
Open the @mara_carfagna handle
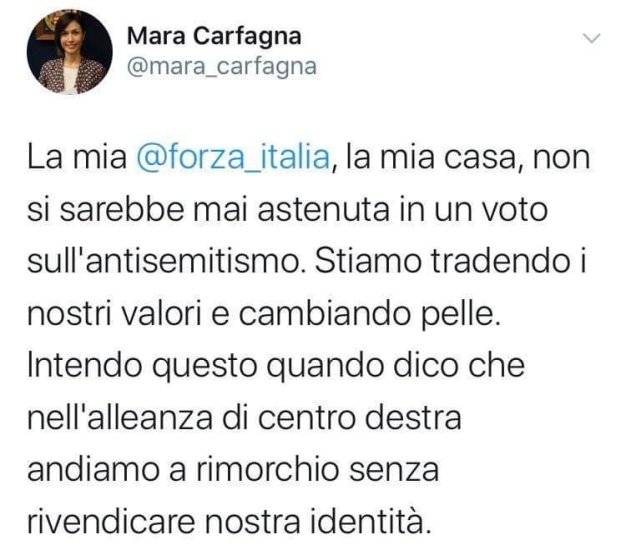point(222,66)
